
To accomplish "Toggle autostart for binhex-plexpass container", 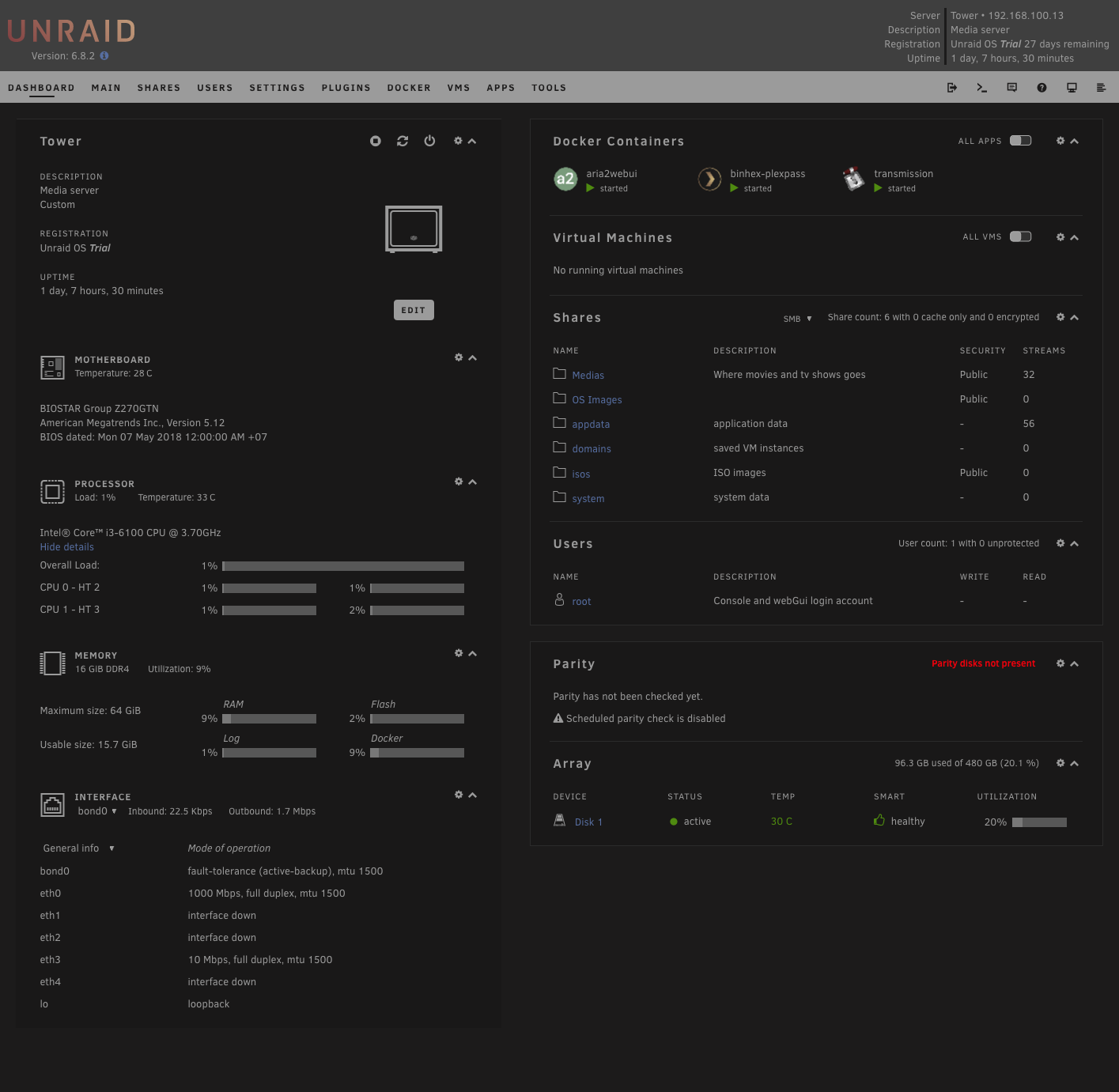I will click(732, 188).
